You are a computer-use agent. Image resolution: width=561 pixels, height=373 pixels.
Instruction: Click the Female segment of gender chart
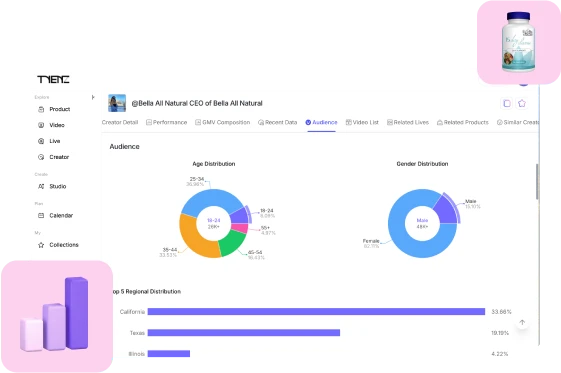404,240
